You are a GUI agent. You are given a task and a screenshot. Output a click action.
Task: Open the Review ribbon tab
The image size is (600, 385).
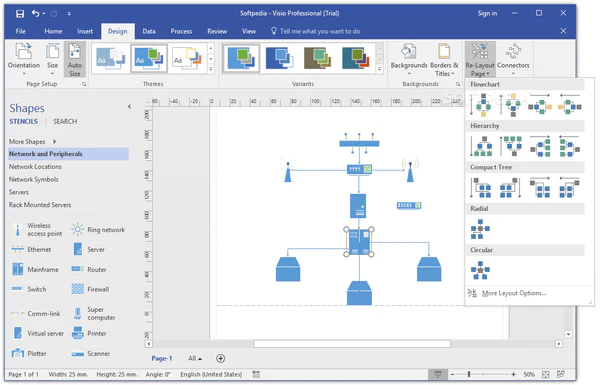(217, 31)
